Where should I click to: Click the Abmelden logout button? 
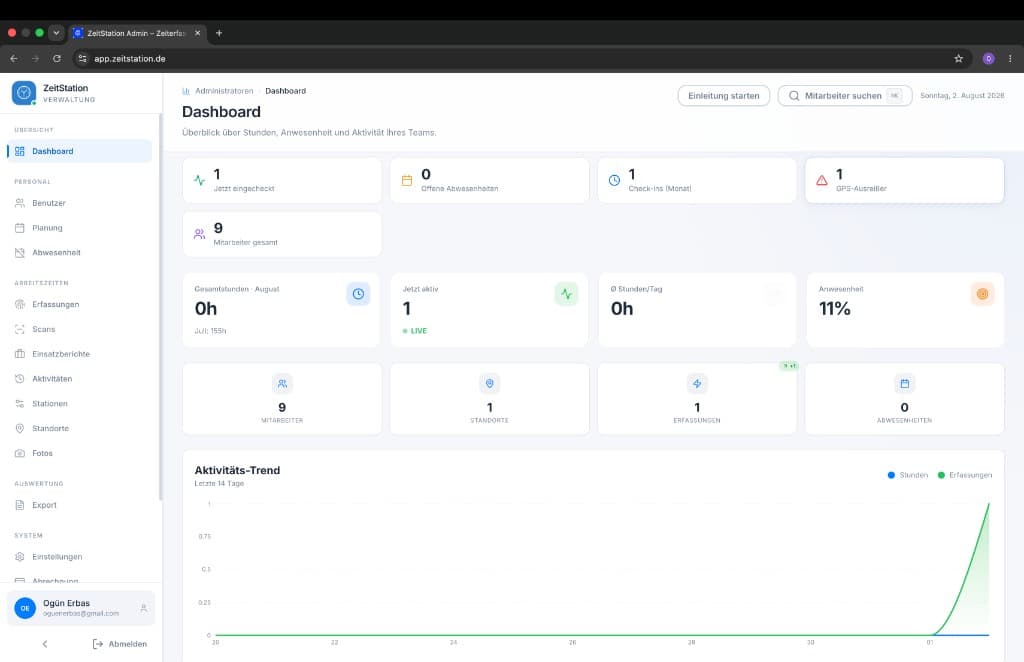120,644
